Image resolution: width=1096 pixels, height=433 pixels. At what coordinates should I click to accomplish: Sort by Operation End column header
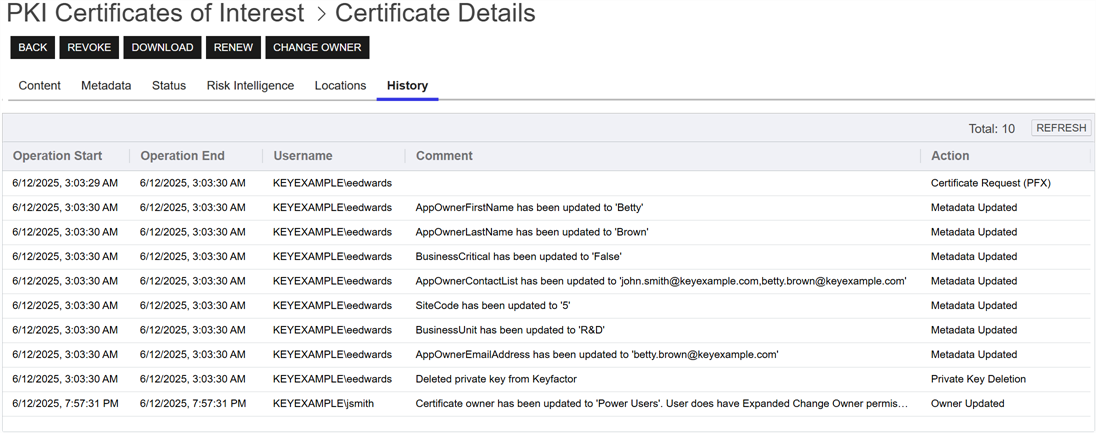(x=183, y=156)
